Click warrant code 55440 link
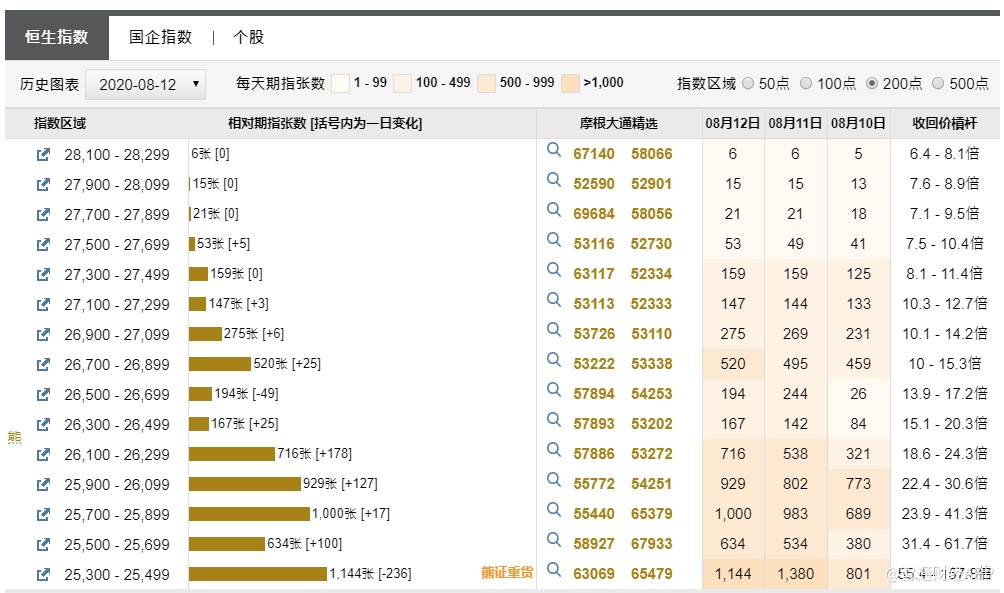Viewport: 1004px width, 593px height. click(x=594, y=514)
